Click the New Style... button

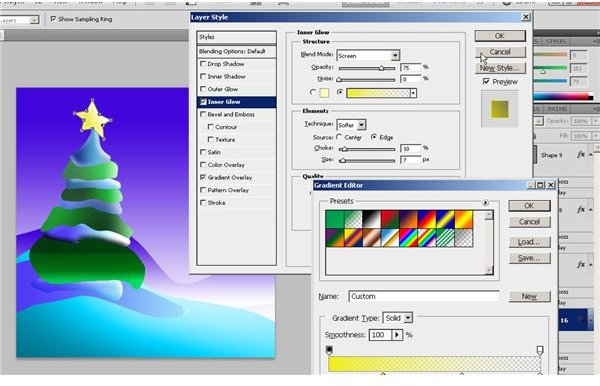click(500, 68)
